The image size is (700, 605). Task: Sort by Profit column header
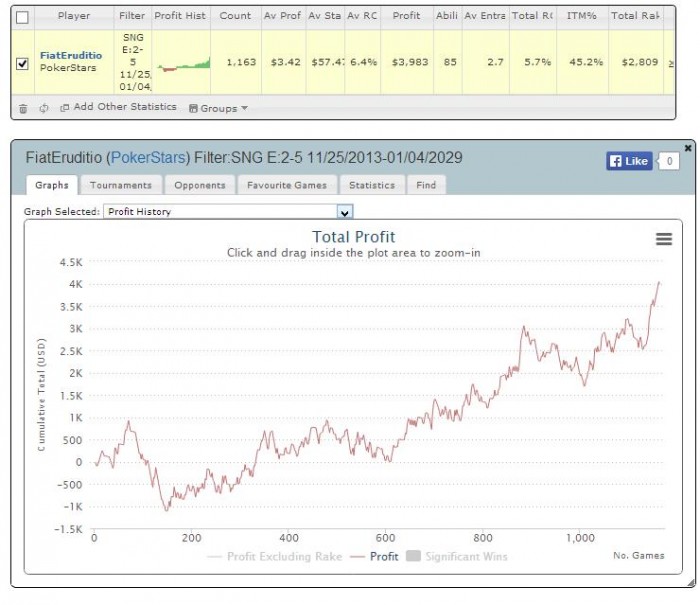click(406, 16)
